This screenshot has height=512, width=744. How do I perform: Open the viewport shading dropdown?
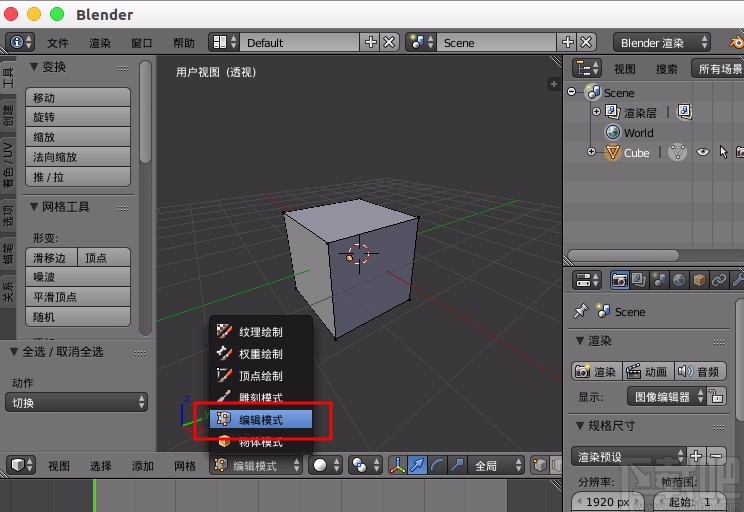coord(326,465)
